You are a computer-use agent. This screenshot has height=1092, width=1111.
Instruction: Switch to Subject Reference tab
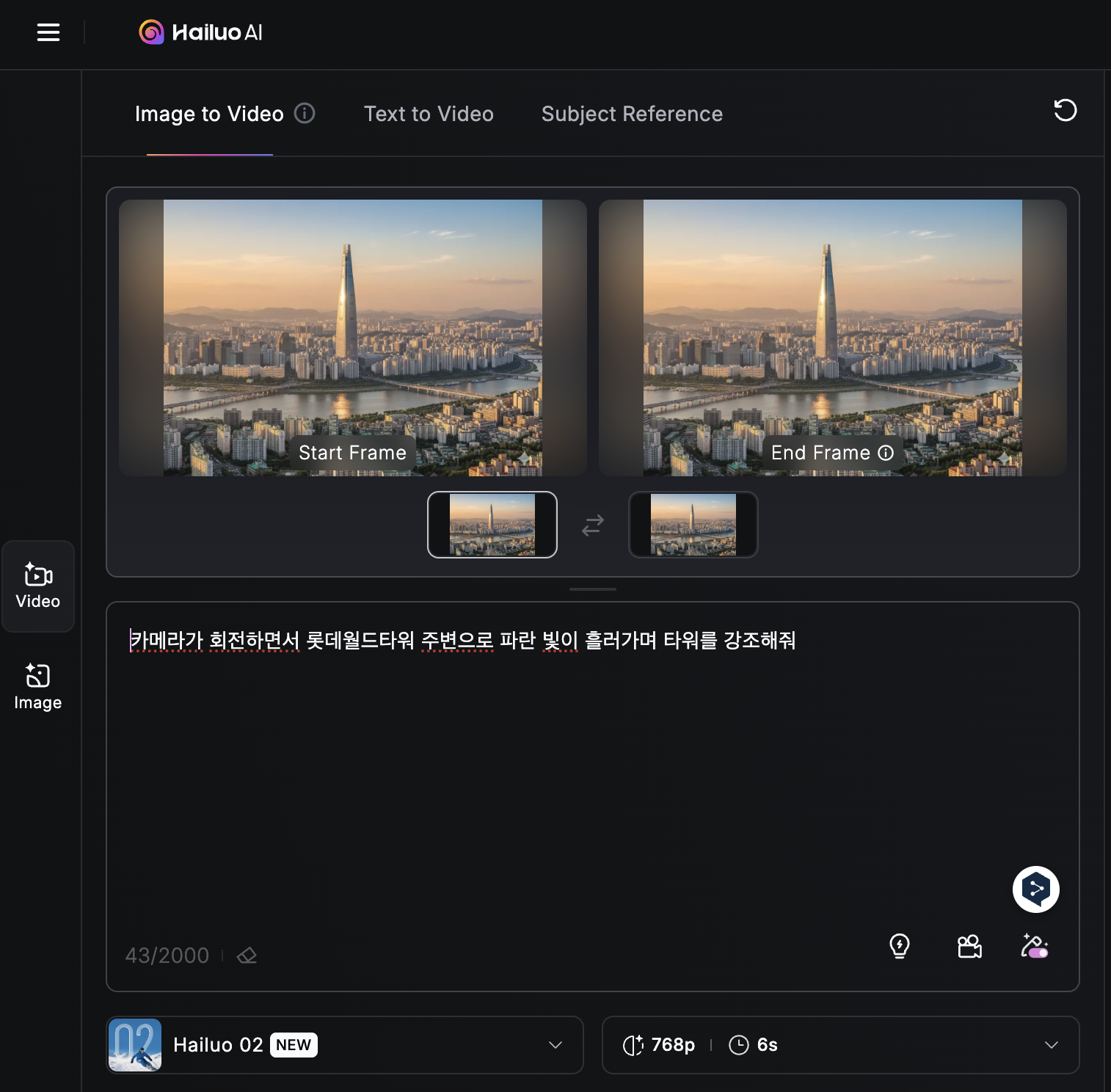[x=632, y=114]
